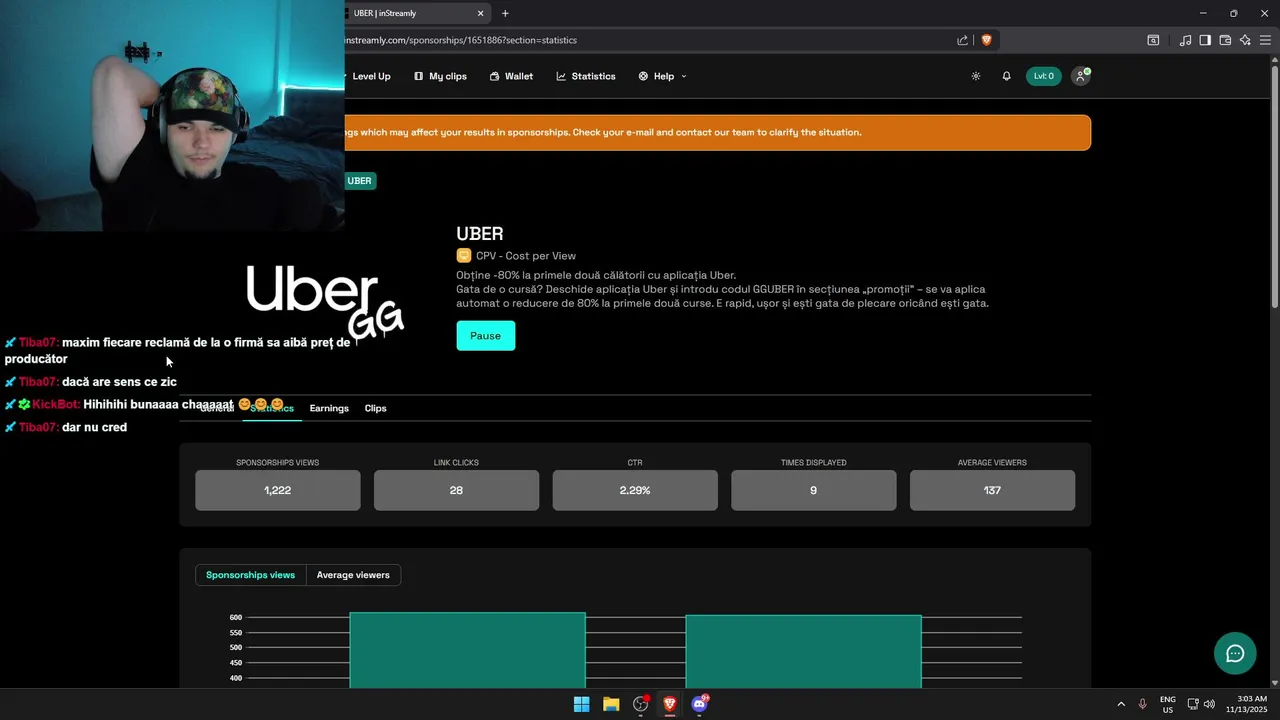Open the user profile avatar
1280x720 pixels.
(x=1081, y=76)
